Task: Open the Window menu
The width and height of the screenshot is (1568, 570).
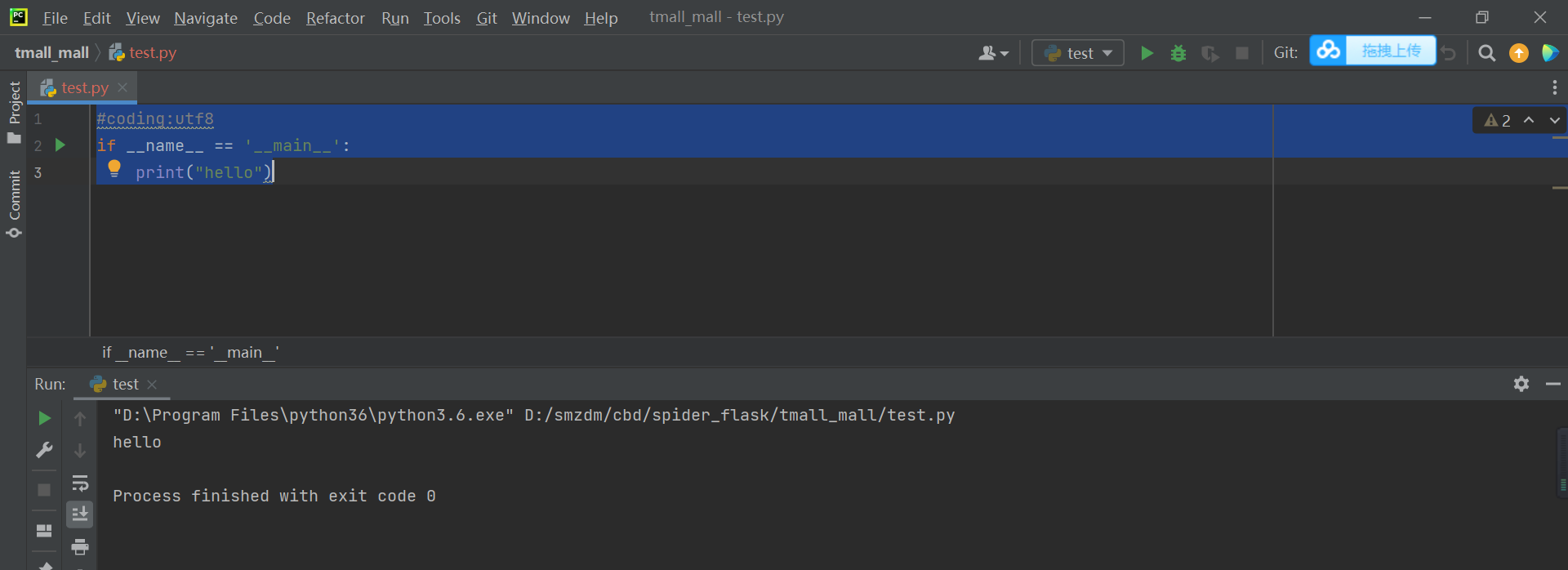Action: tap(541, 18)
